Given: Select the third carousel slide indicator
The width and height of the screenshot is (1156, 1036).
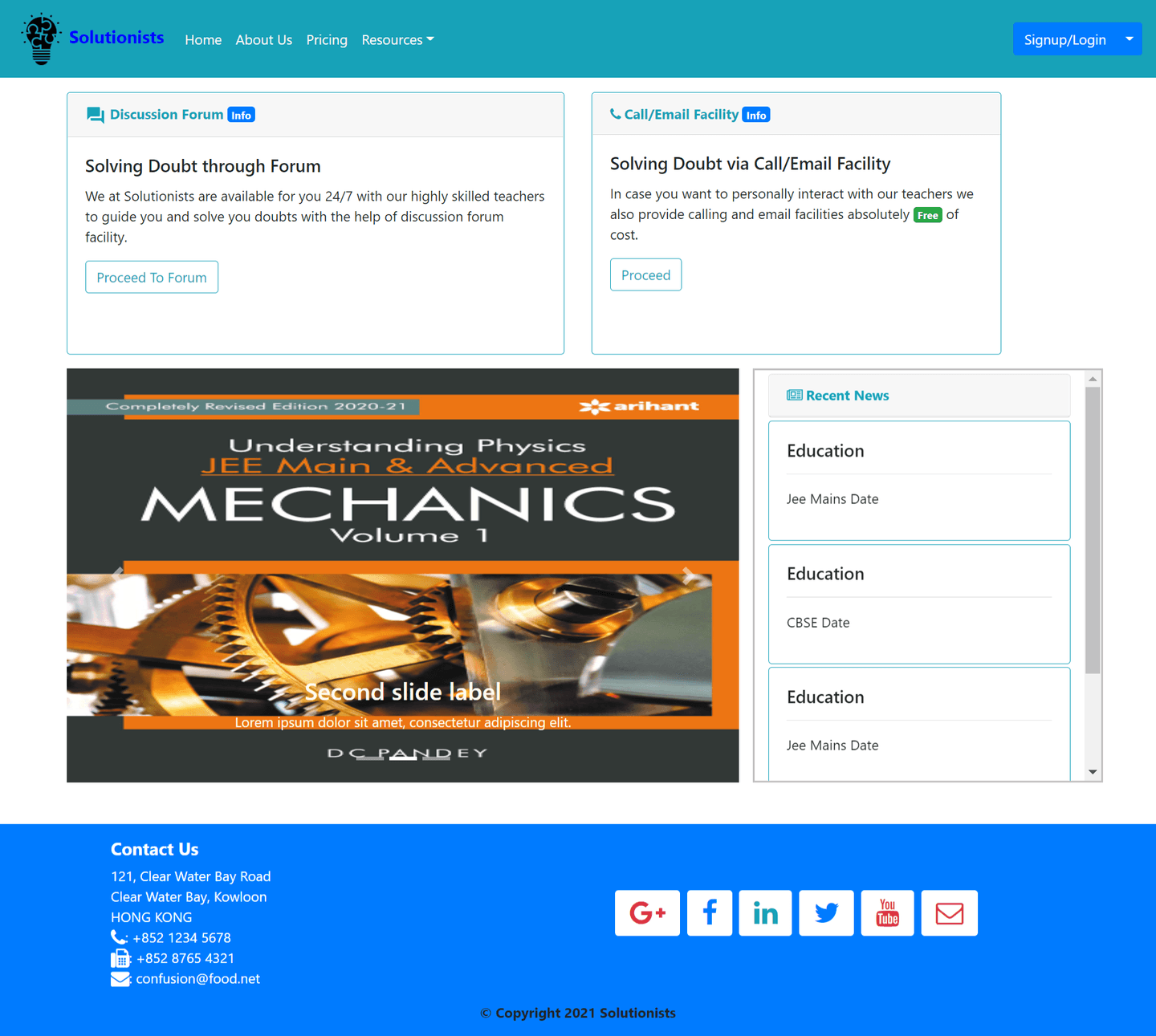Looking at the screenshot, I should click(x=436, y=758).
